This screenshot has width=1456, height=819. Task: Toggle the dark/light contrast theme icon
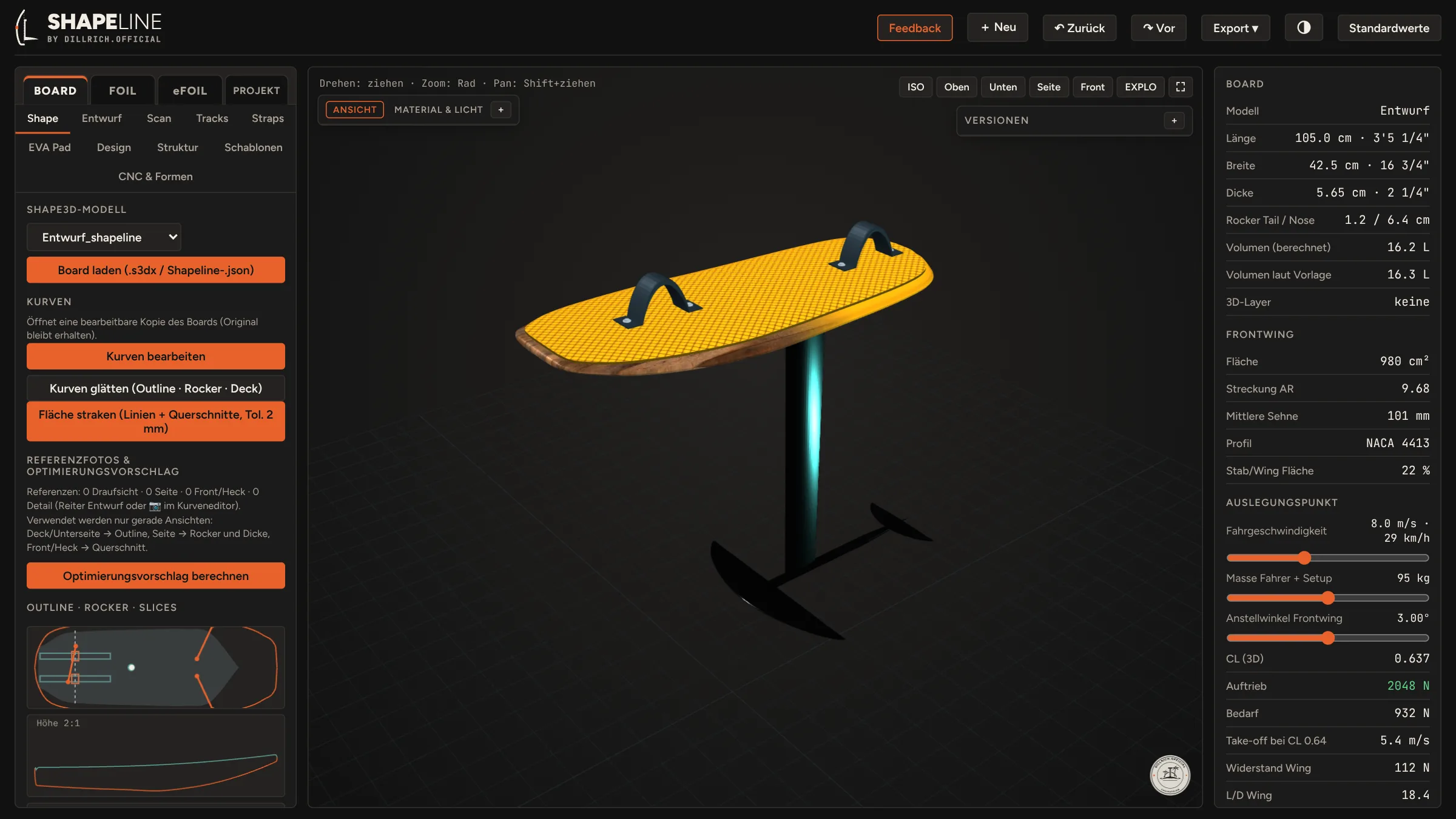[1304, 28]
